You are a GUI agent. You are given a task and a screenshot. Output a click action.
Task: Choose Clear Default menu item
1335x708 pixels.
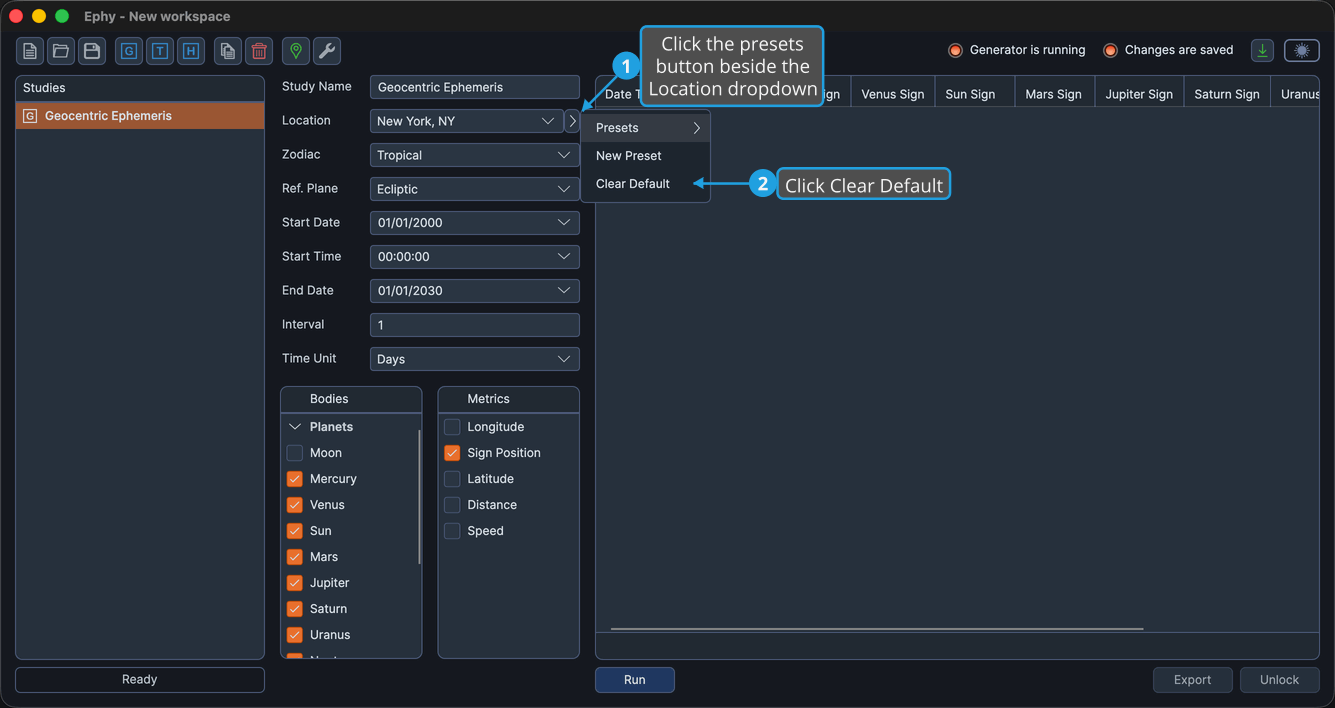(x=646, y=184)
